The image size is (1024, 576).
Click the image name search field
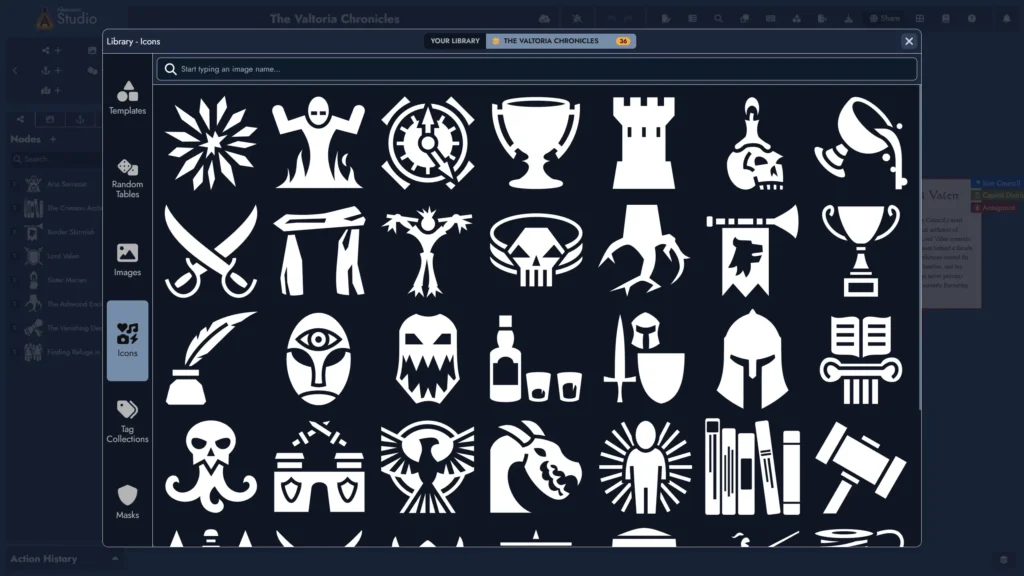tap(540, 69)
